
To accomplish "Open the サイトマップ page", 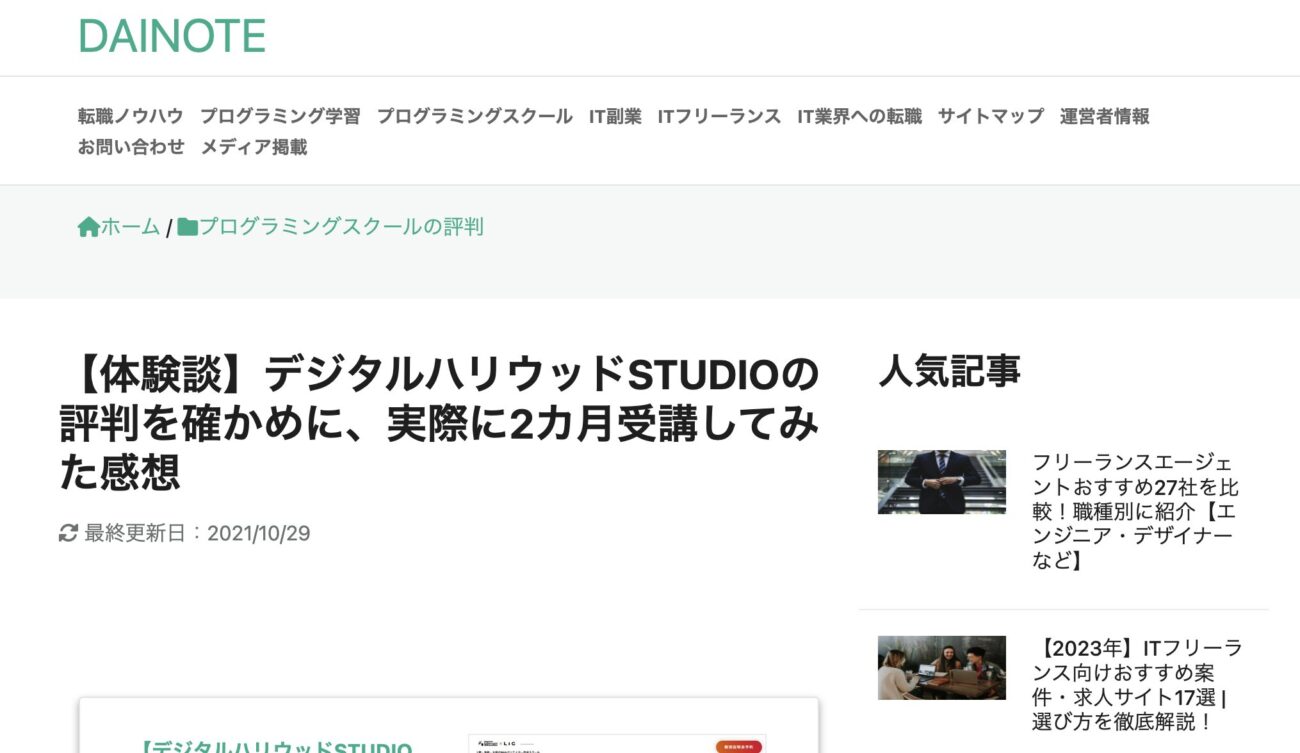I will pyautogui.click(x=990, y=116).
